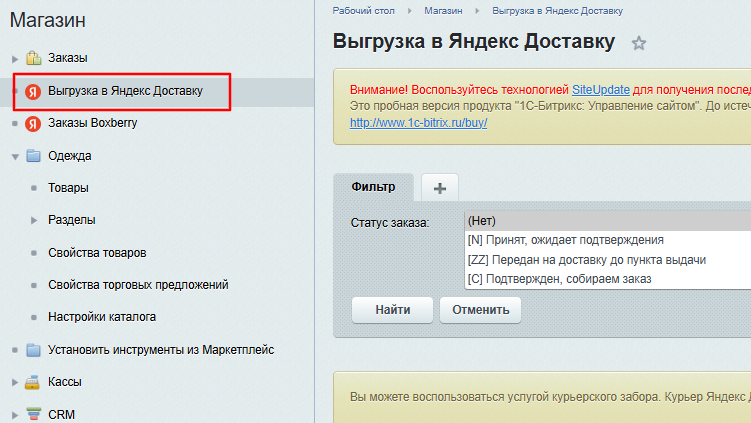Screen dimensions: 751x423
Task: Go to Магазин breadcrumb link
Action: click(x=443, y=11)
